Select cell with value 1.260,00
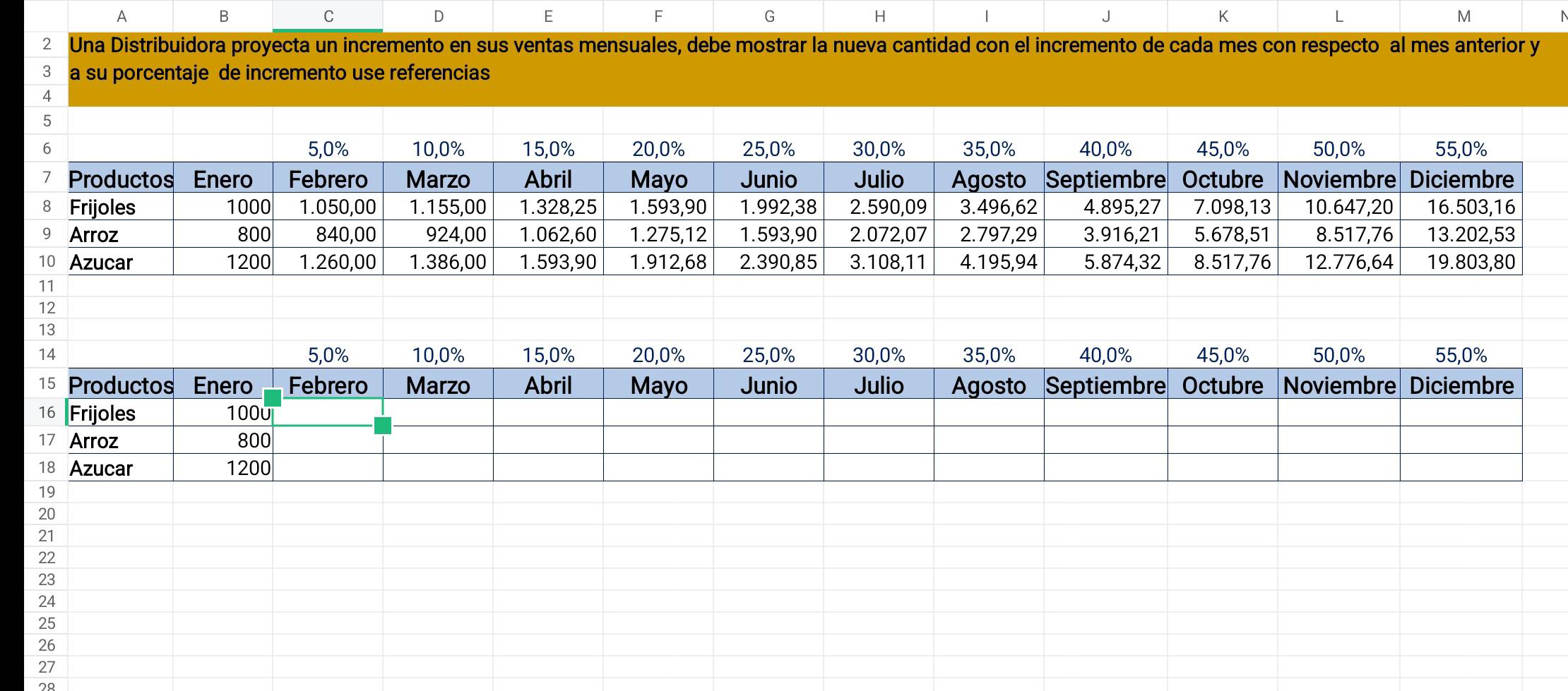This screenshot has height=691, width=1568. click(x=328, y=261)
